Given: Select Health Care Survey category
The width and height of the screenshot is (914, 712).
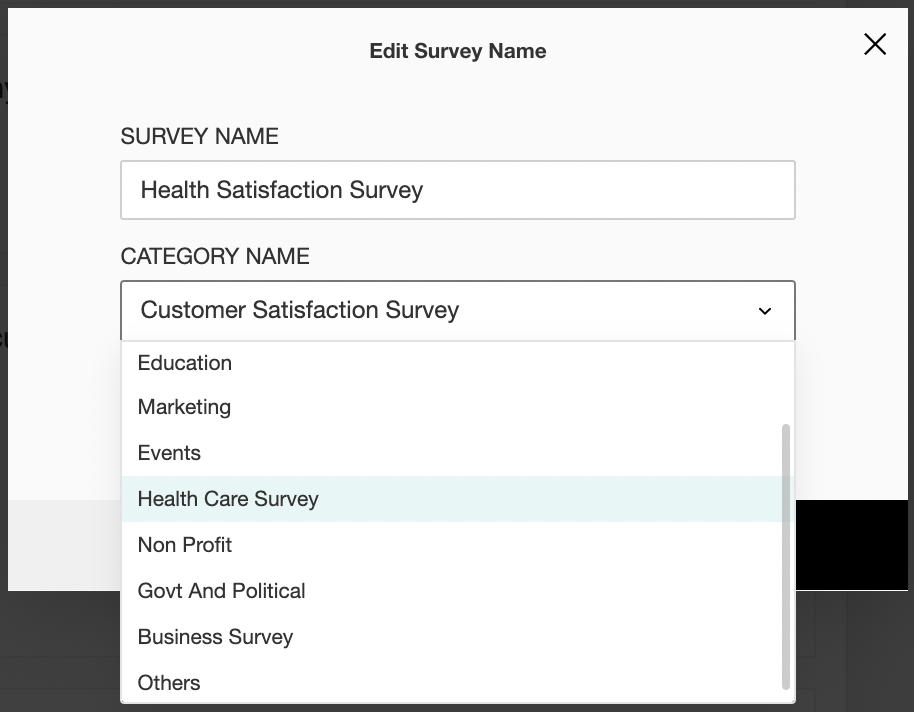Looking at the screenshot, I should click(228, 499).
